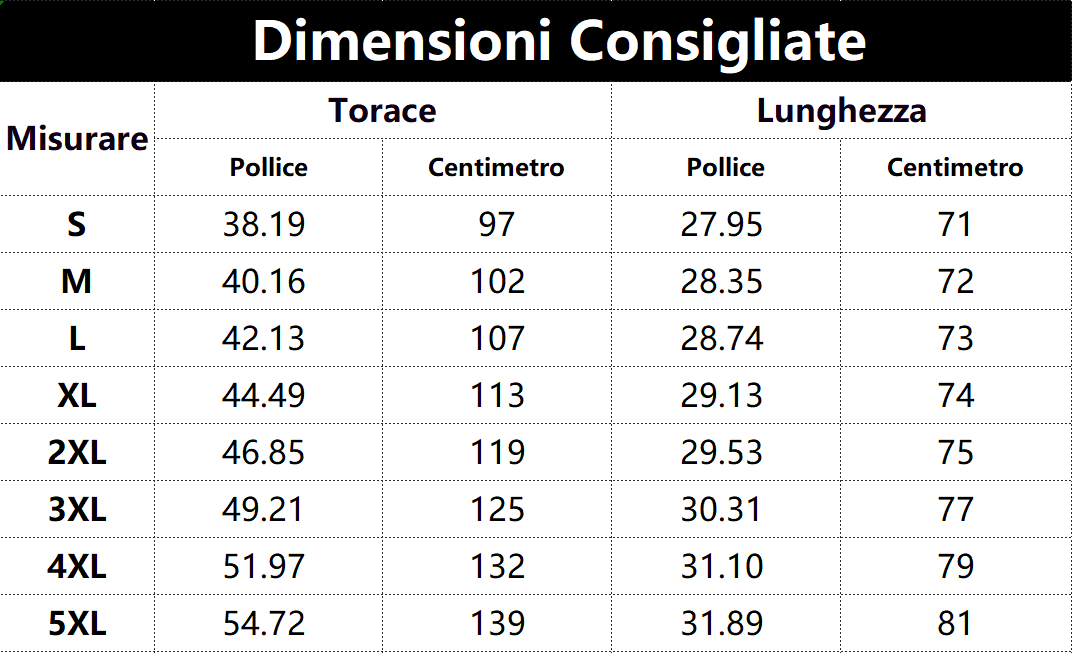
Task: Select the XL size row label
Action: tap(77, 396)
